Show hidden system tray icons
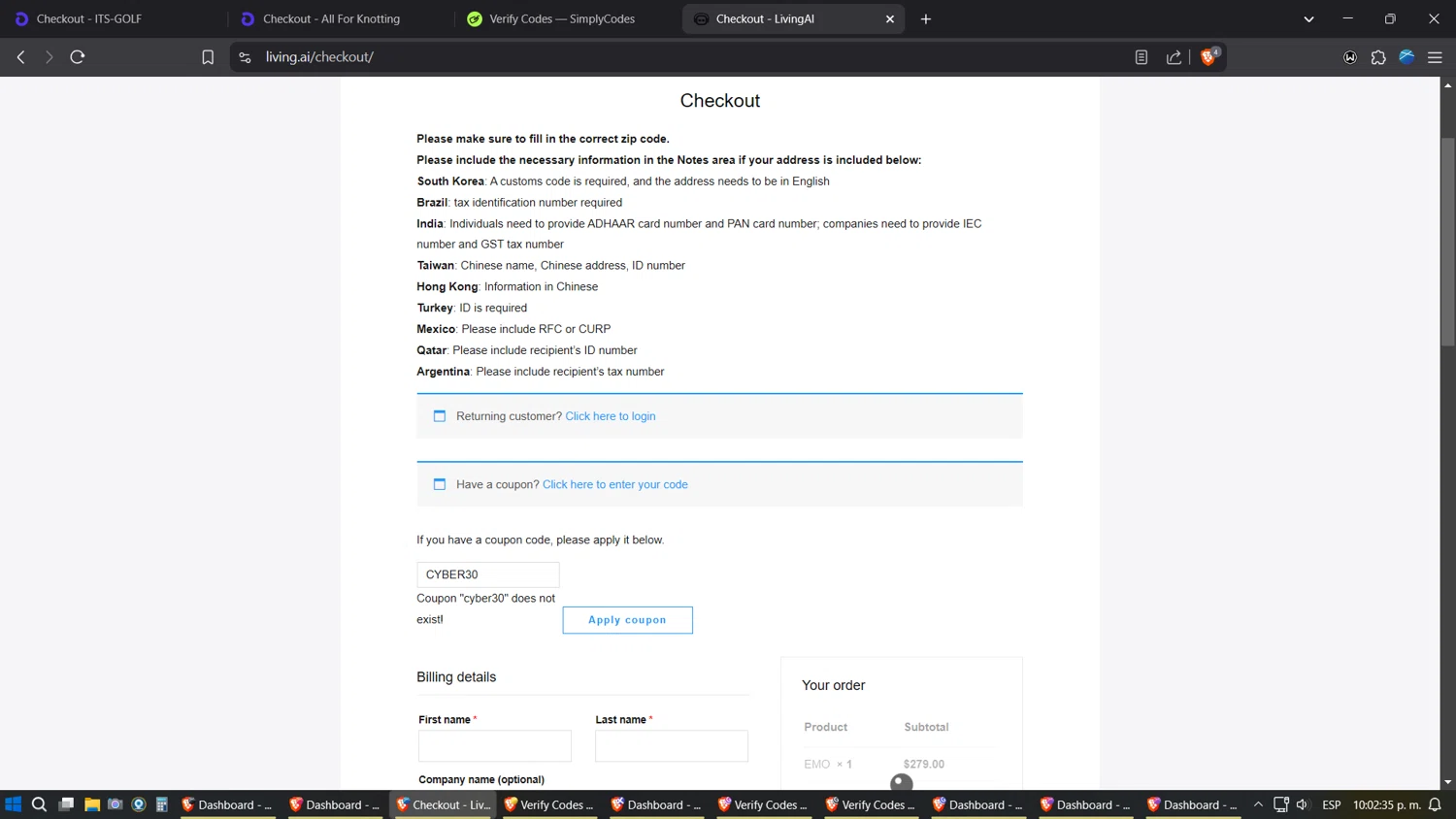This screenshot has height=819, width=1456. tap(1258, 804)
